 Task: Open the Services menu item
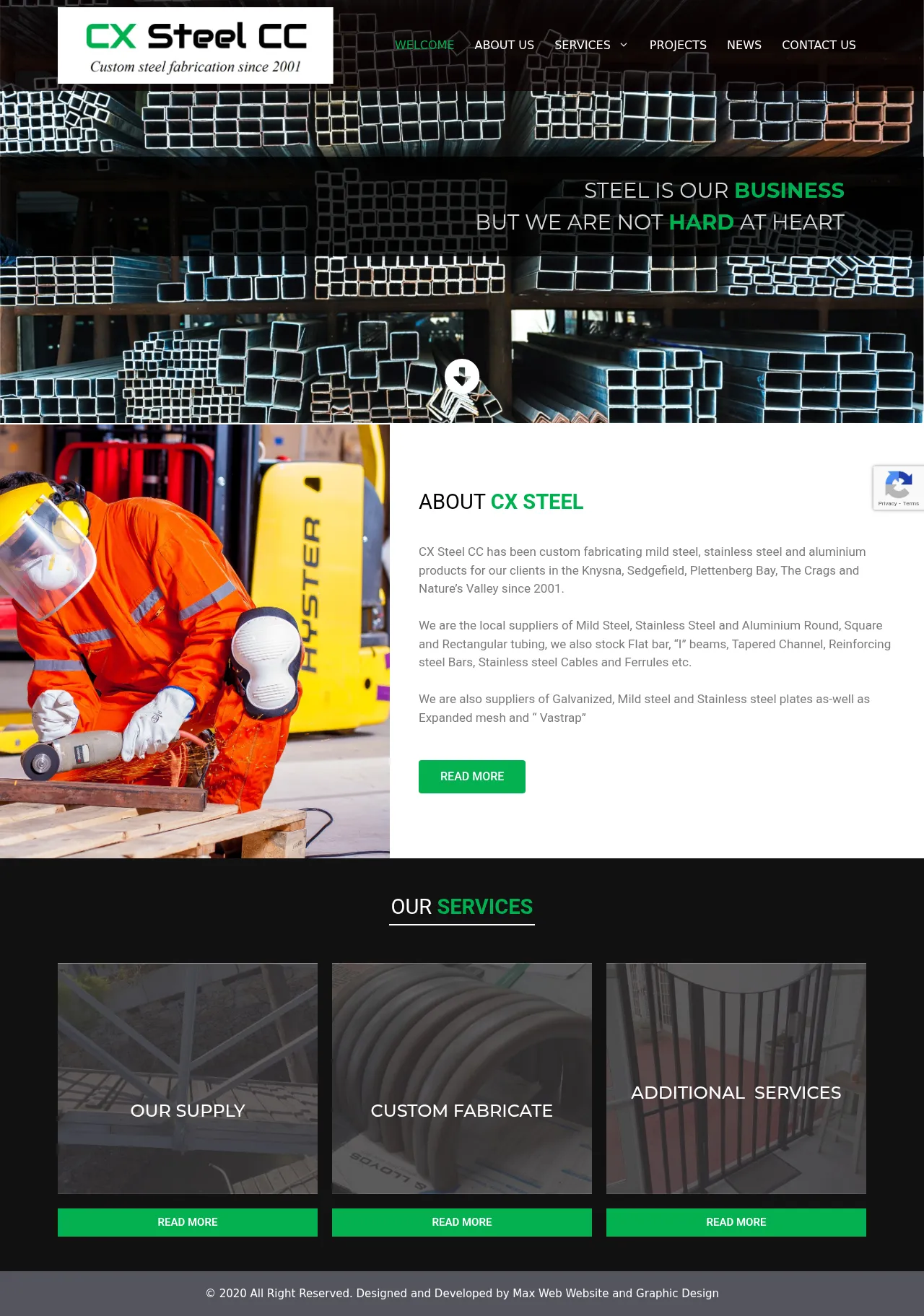point(582,45)
